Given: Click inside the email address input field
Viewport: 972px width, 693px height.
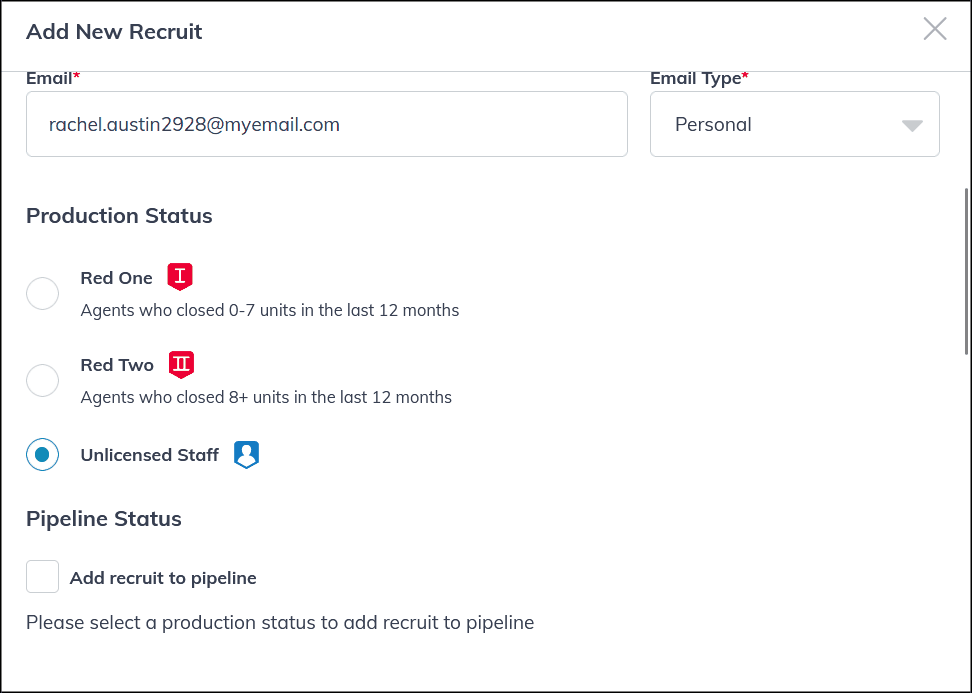Looking at the screenshot, I should (x=327, y=124).
